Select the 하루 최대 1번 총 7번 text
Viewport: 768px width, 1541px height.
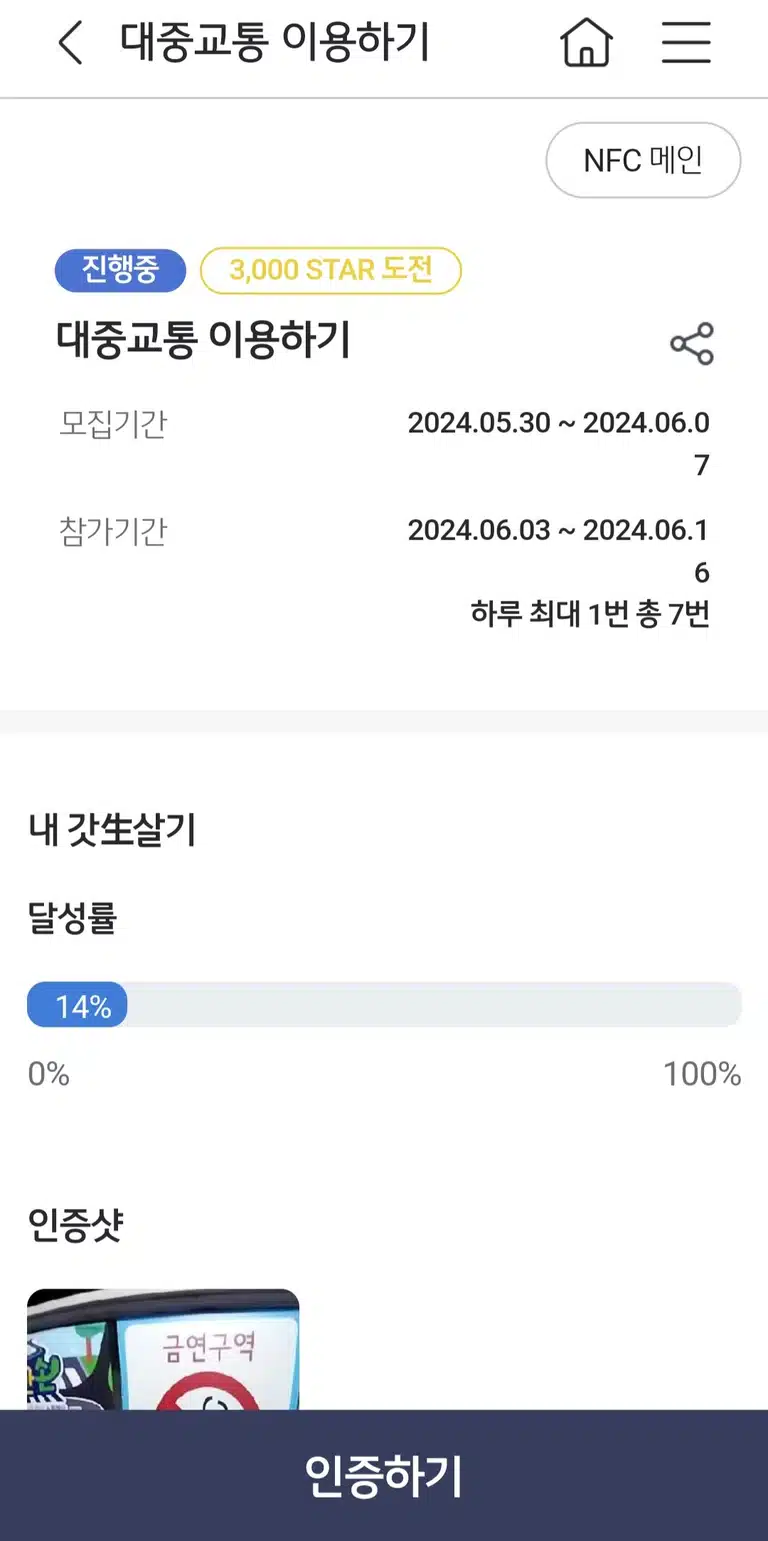(590, 613)
